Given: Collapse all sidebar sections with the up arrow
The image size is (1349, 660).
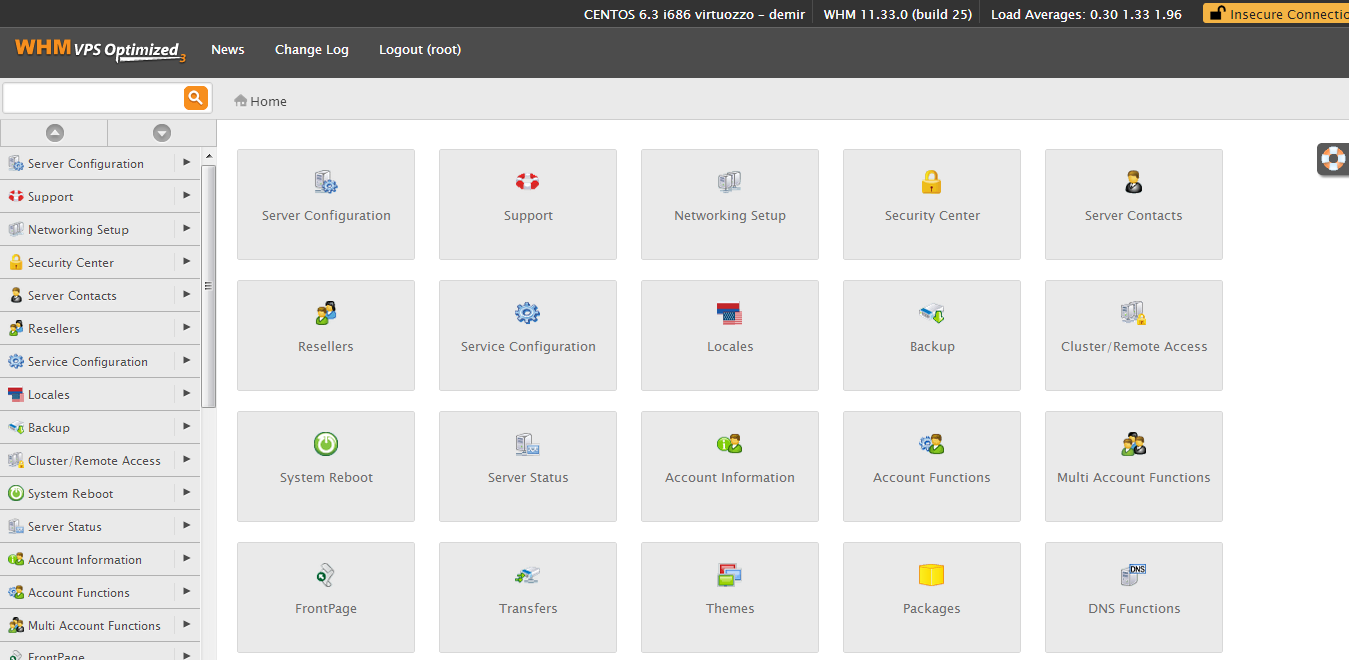Looking at the screenshot, I should (x=53, y=132).
